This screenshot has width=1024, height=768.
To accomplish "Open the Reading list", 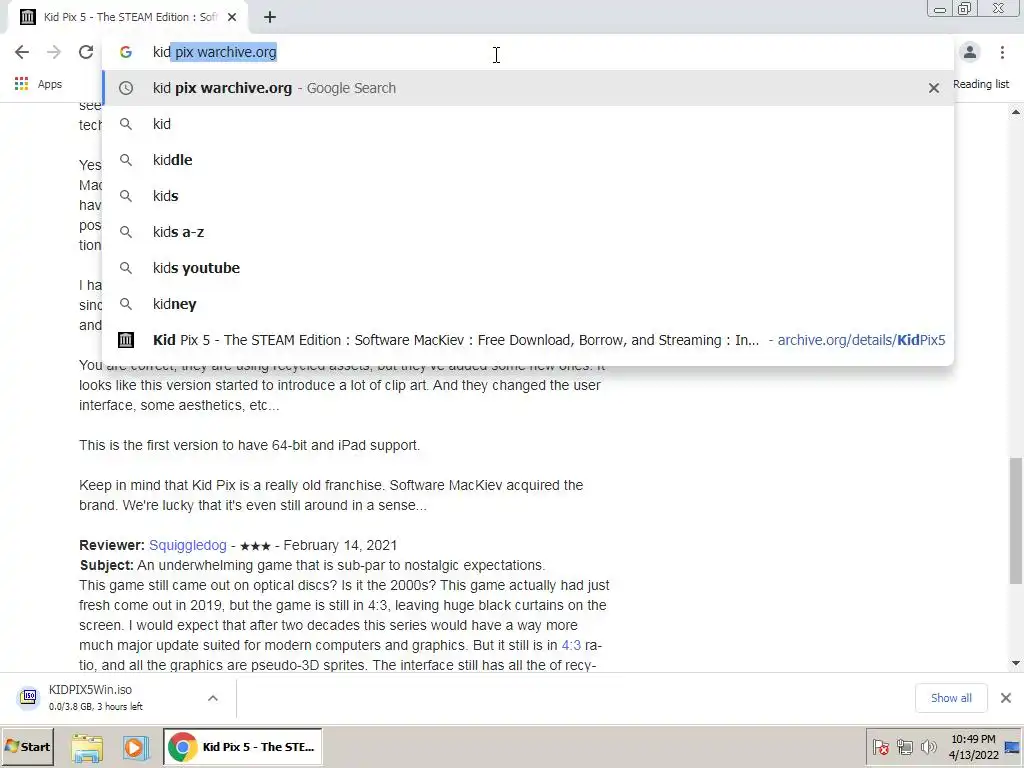I will [x=981, y=84].
